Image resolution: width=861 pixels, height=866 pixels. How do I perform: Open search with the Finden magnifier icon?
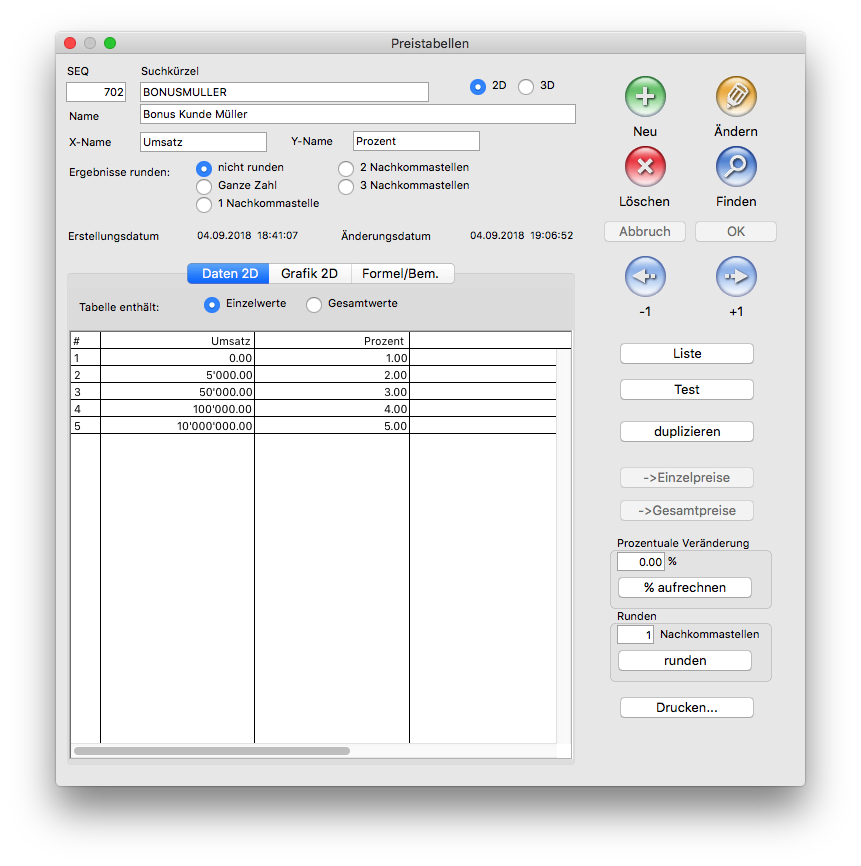click(x=736, y=167)
